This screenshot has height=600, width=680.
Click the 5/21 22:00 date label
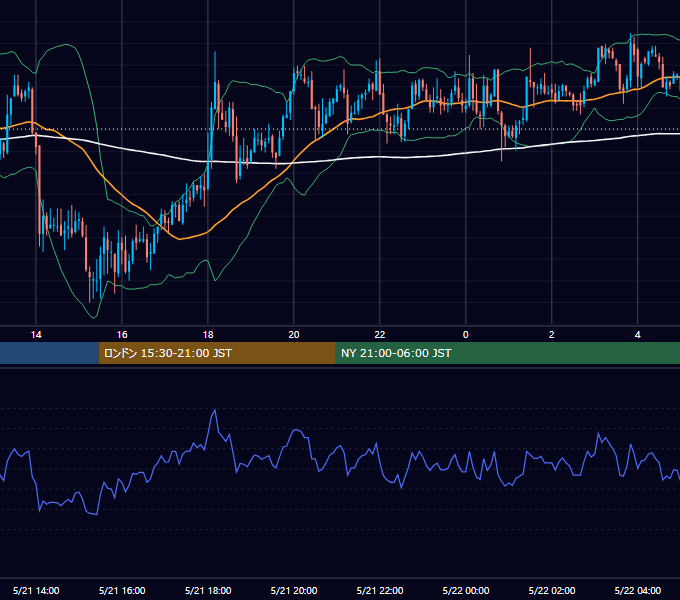(379, 590)
